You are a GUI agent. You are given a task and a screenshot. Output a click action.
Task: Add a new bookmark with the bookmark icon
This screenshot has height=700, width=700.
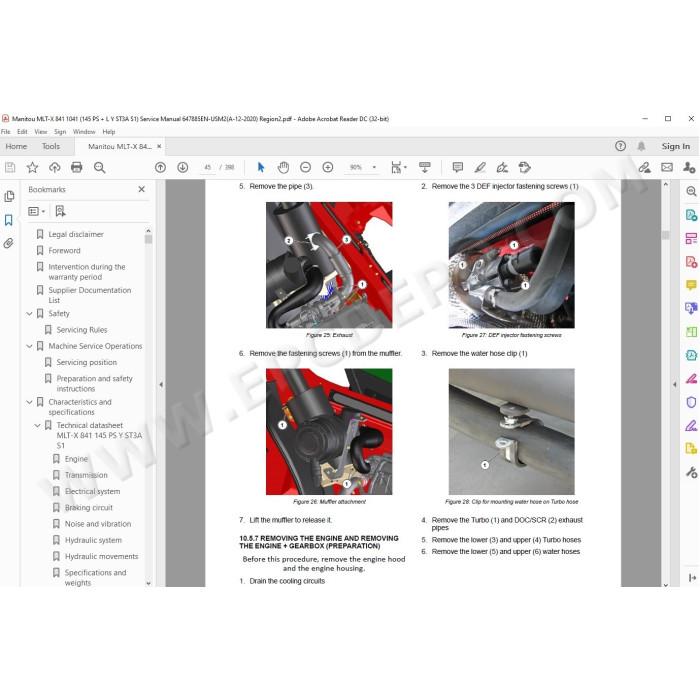pyautogui.click(x=60, y=211)
